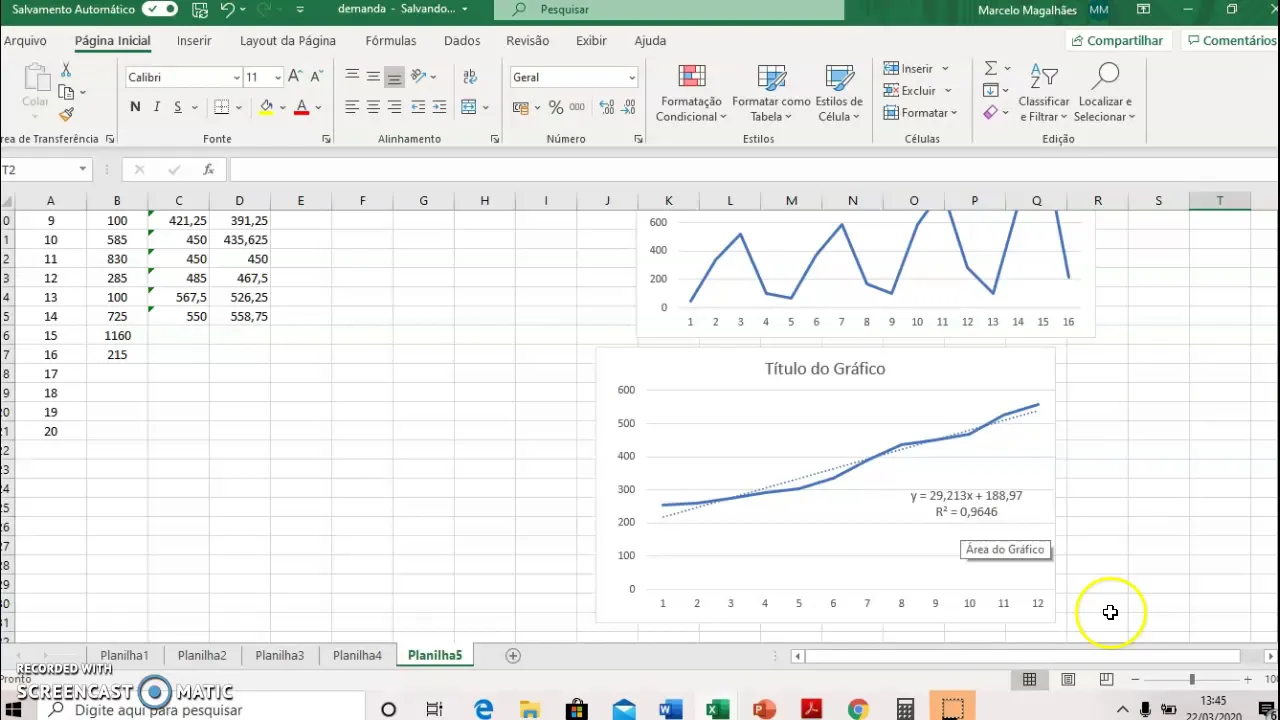1280x720 pixels.
Task: Click the Decrease Font Size icon
Action: 316,77
